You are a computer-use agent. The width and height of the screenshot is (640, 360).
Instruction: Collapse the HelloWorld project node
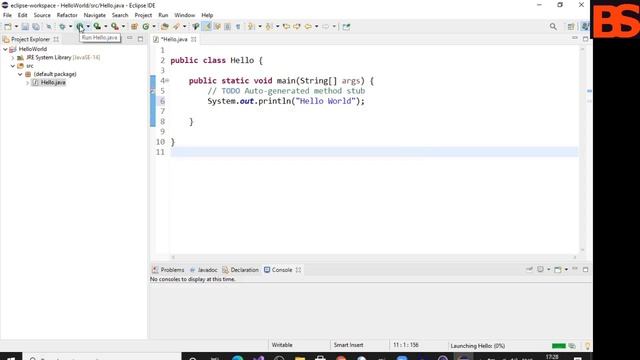pos(5,49)
